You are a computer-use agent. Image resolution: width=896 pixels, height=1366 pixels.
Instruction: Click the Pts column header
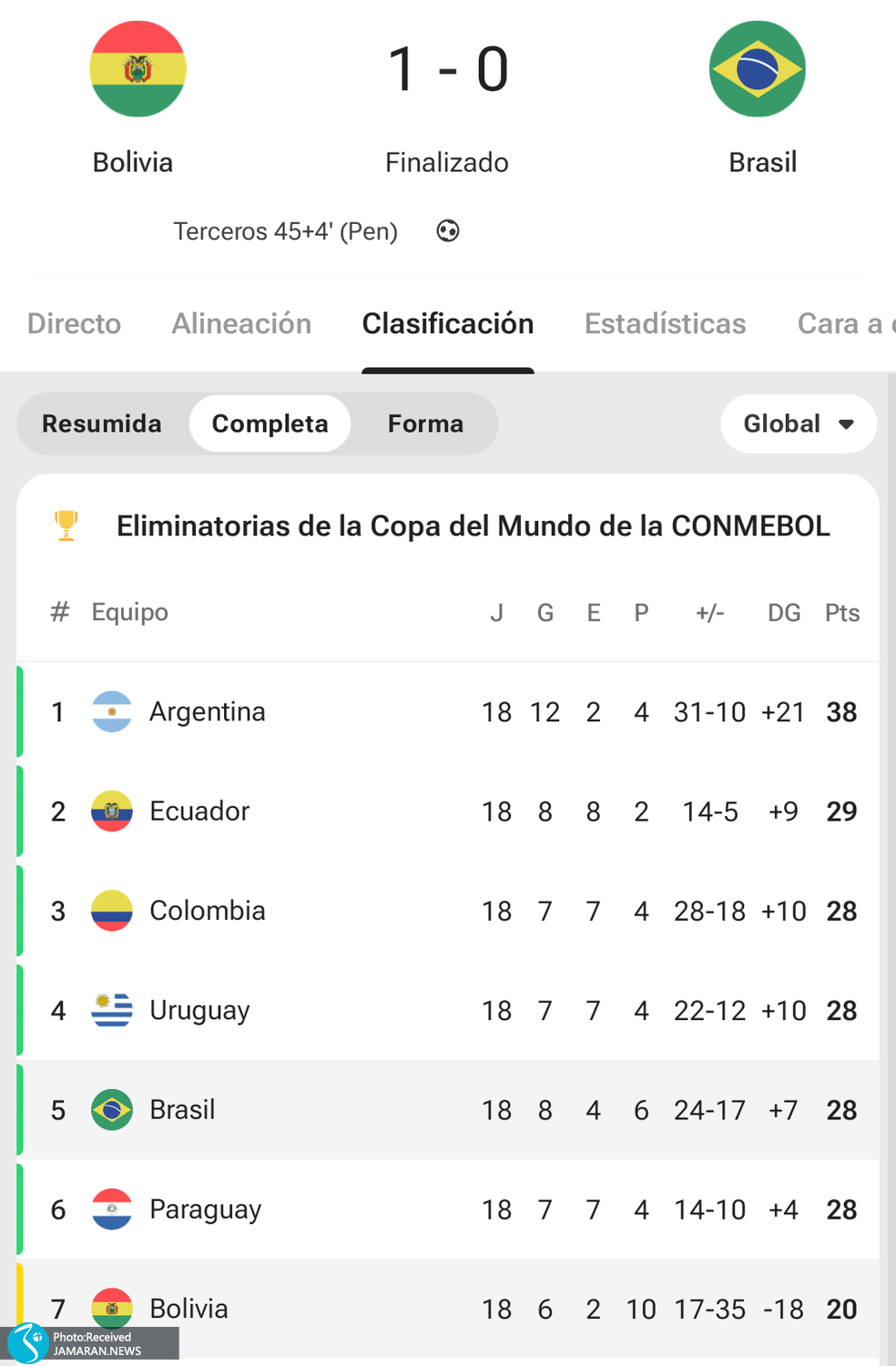[x=842, y=613]
